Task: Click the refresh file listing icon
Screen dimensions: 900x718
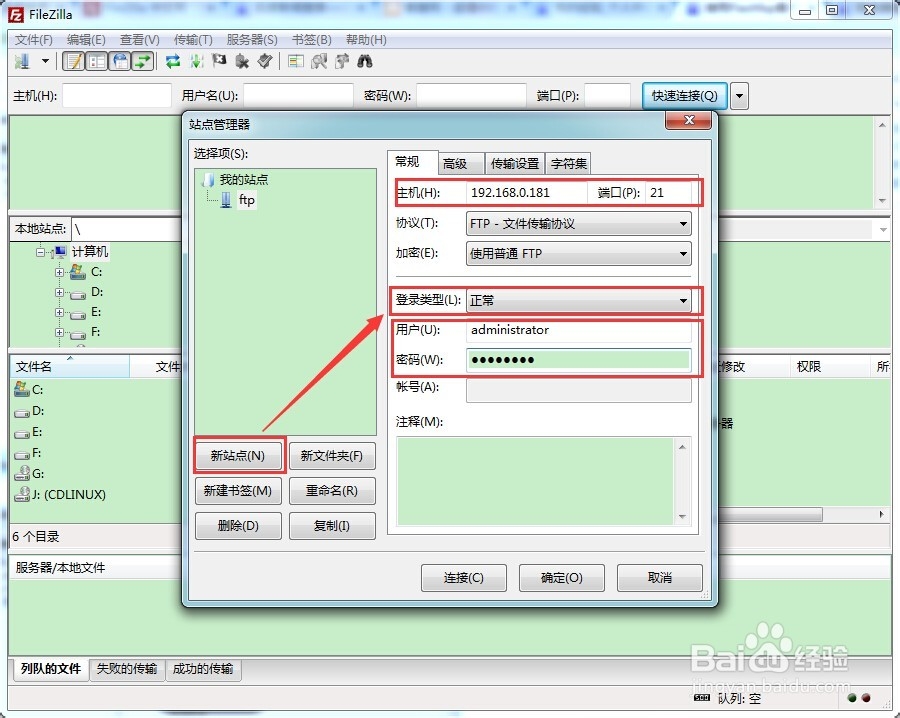Action: (170, 62)
